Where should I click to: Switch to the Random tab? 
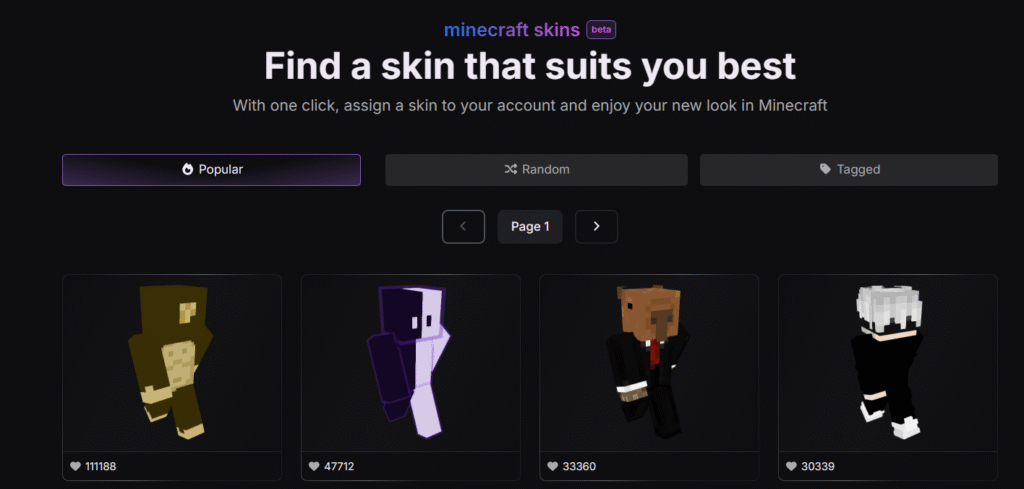(536, 170)
